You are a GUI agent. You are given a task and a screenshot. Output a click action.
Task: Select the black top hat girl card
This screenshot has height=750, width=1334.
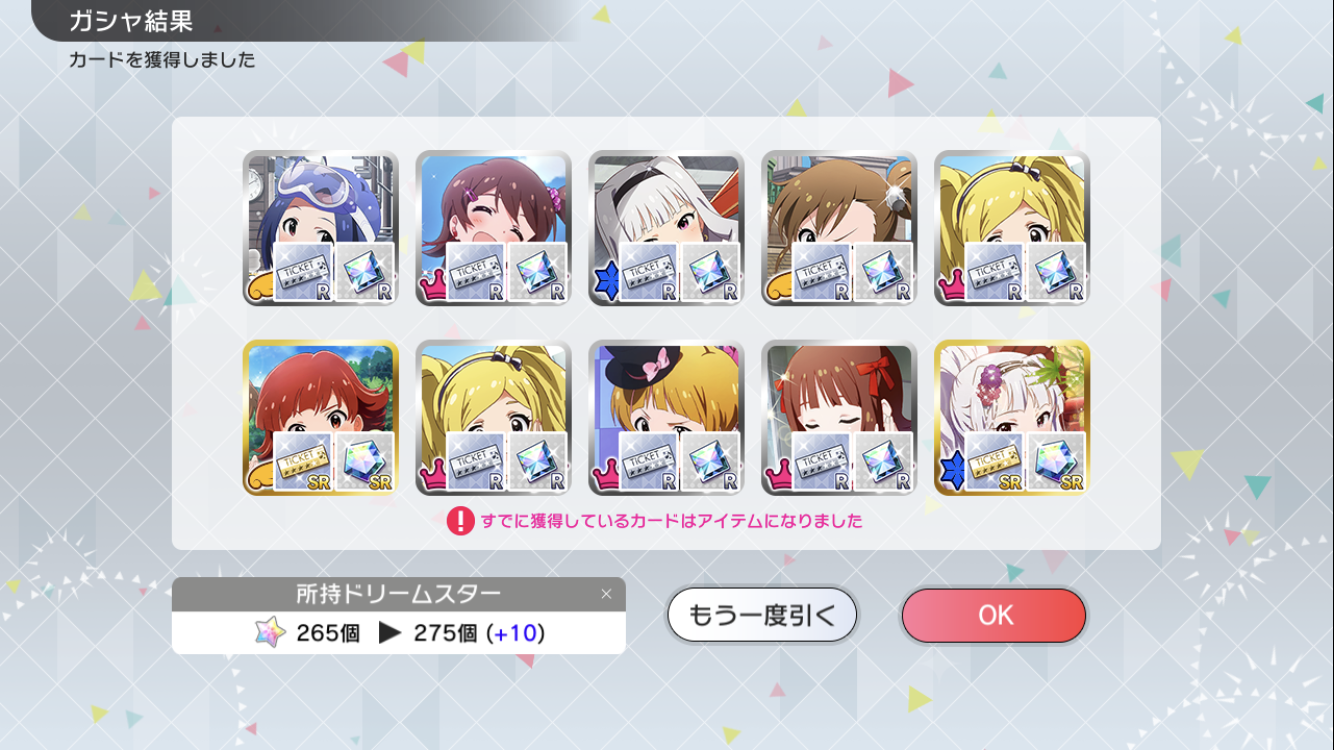point(666,418)
